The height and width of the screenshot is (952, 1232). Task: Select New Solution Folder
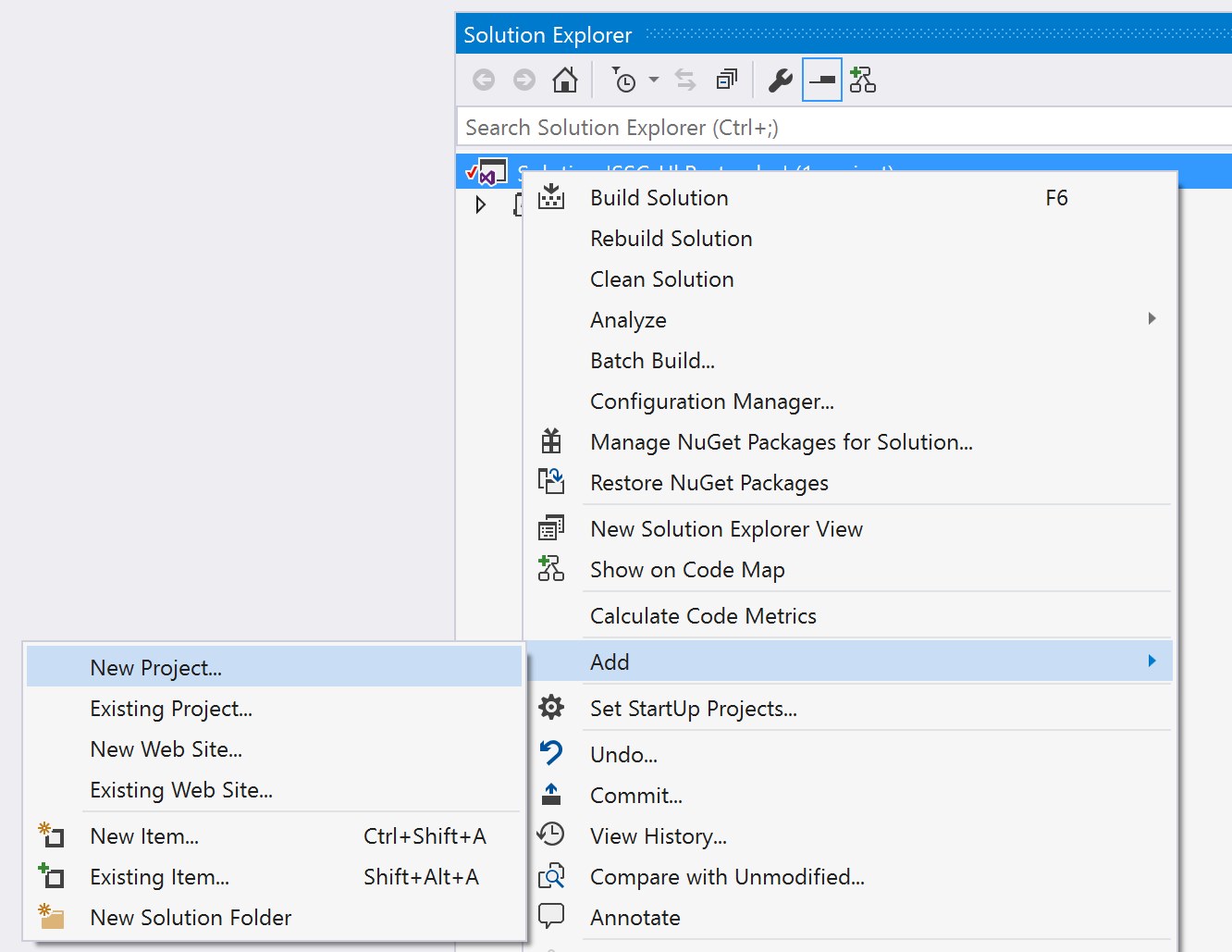[191, 918]
